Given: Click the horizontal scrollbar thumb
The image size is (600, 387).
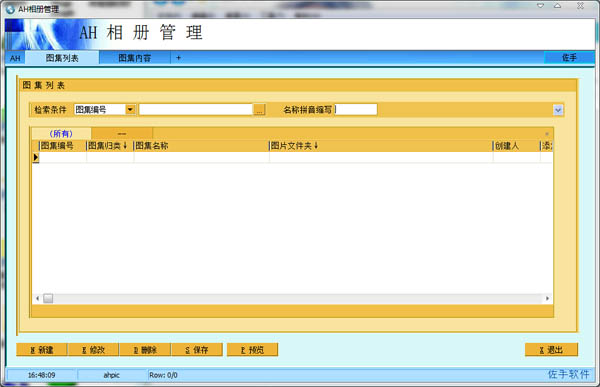Looking at the screenshot, I should (x=48, y=298).
